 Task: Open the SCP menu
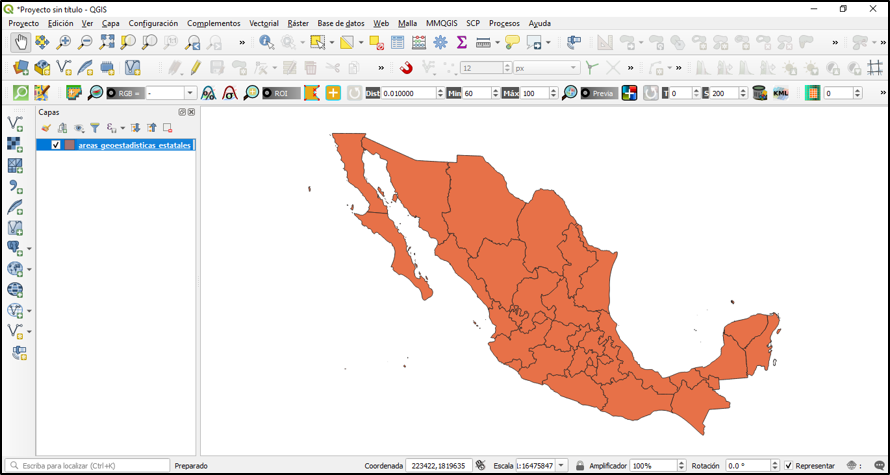pyautogui.click(x=473, y=23)
